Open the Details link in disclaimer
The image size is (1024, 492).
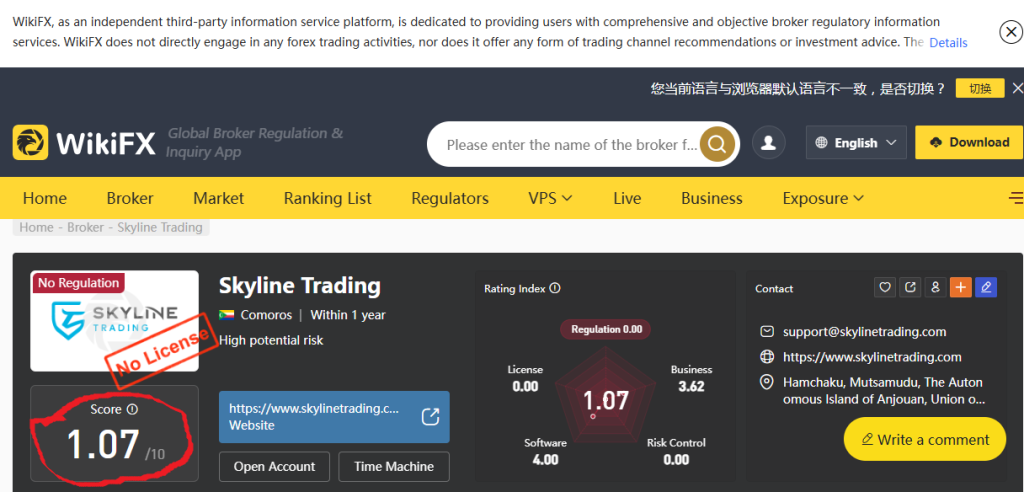948,43
